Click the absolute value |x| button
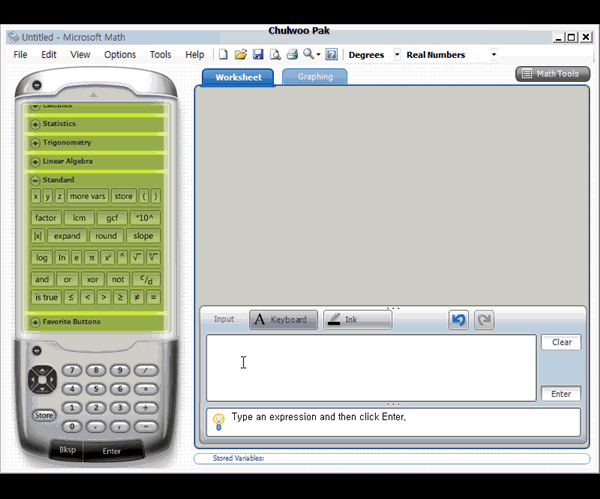 [x=38, y=236]
